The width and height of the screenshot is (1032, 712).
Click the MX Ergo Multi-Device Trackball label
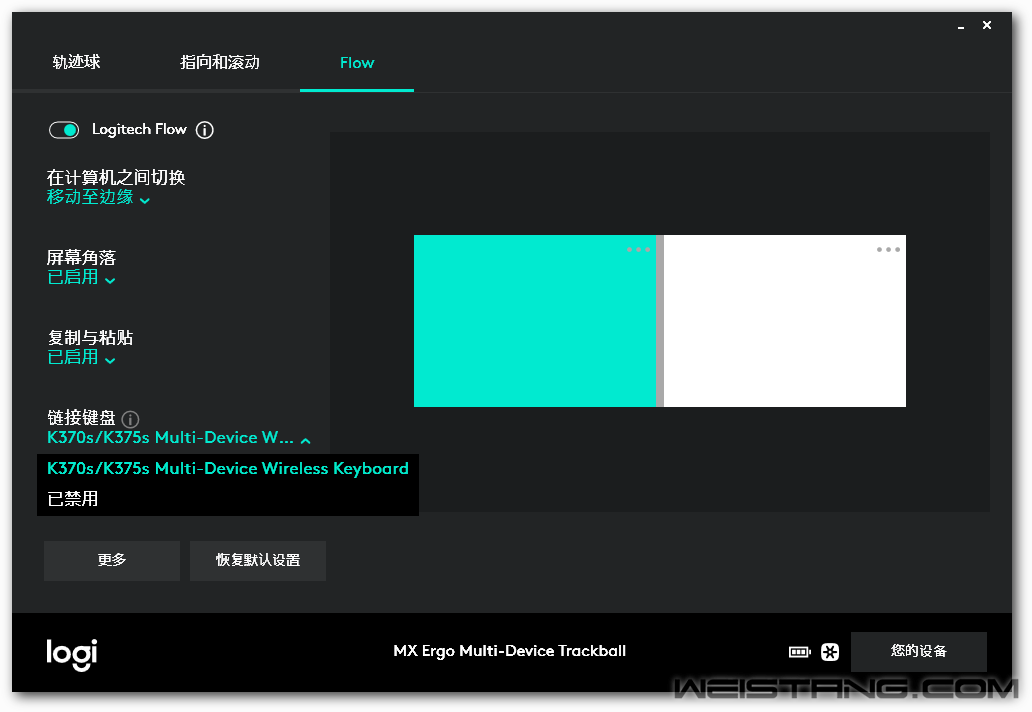click(x=509, y=651)
